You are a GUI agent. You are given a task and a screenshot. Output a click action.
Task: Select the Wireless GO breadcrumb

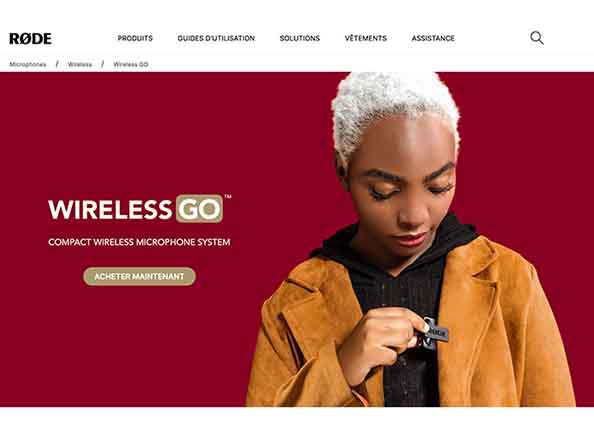[131, 64]
